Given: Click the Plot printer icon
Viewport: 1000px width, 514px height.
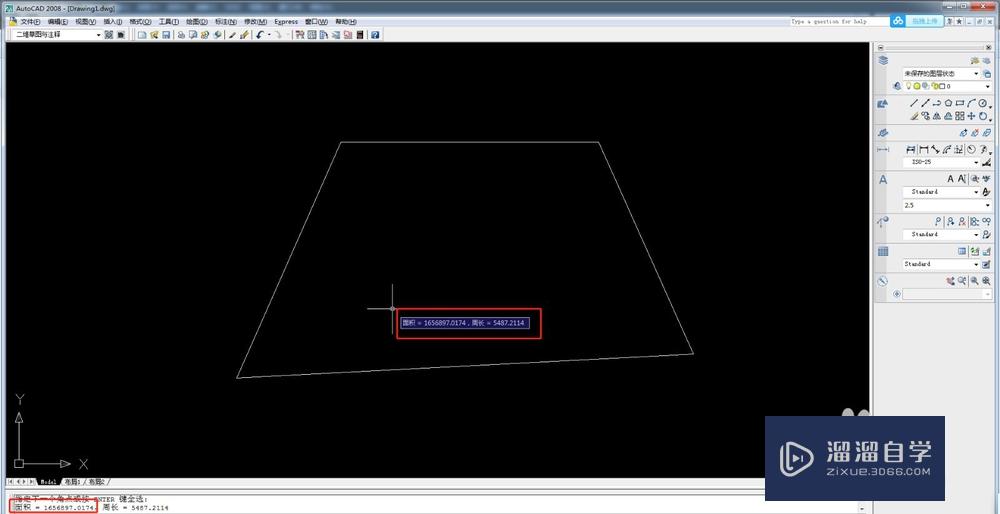Looking at the screenshot, I should pos(181,34).
